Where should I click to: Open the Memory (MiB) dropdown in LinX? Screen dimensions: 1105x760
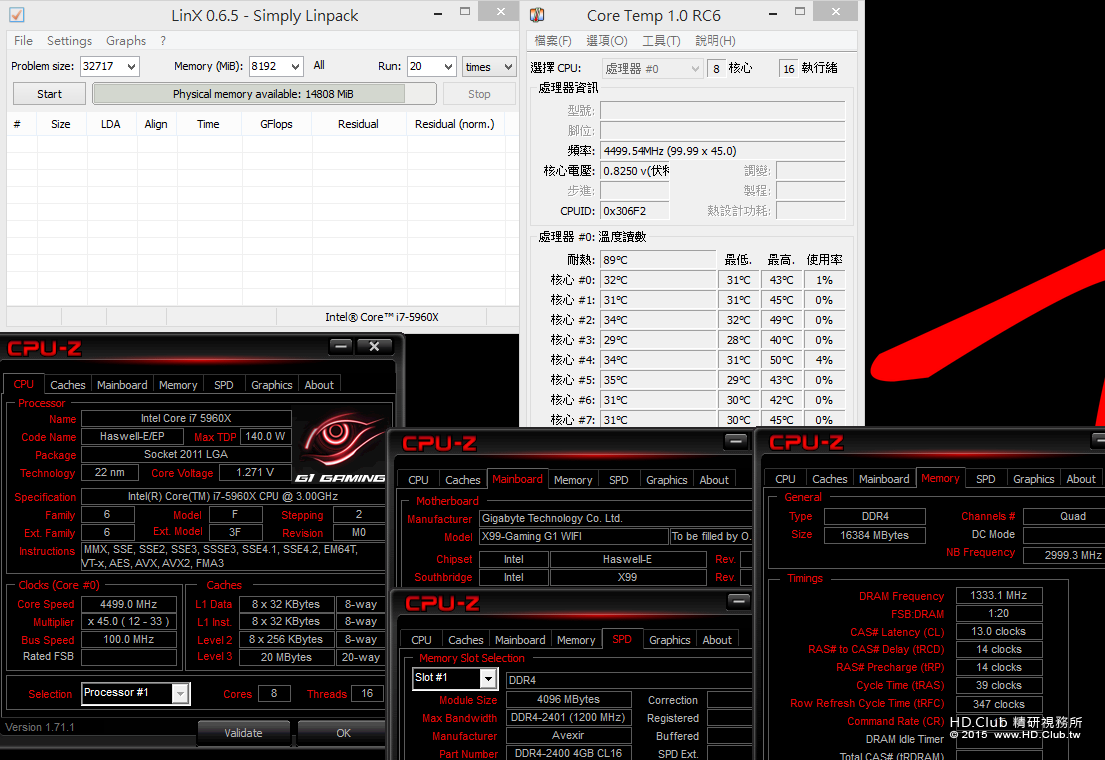(x=296, y=66)
